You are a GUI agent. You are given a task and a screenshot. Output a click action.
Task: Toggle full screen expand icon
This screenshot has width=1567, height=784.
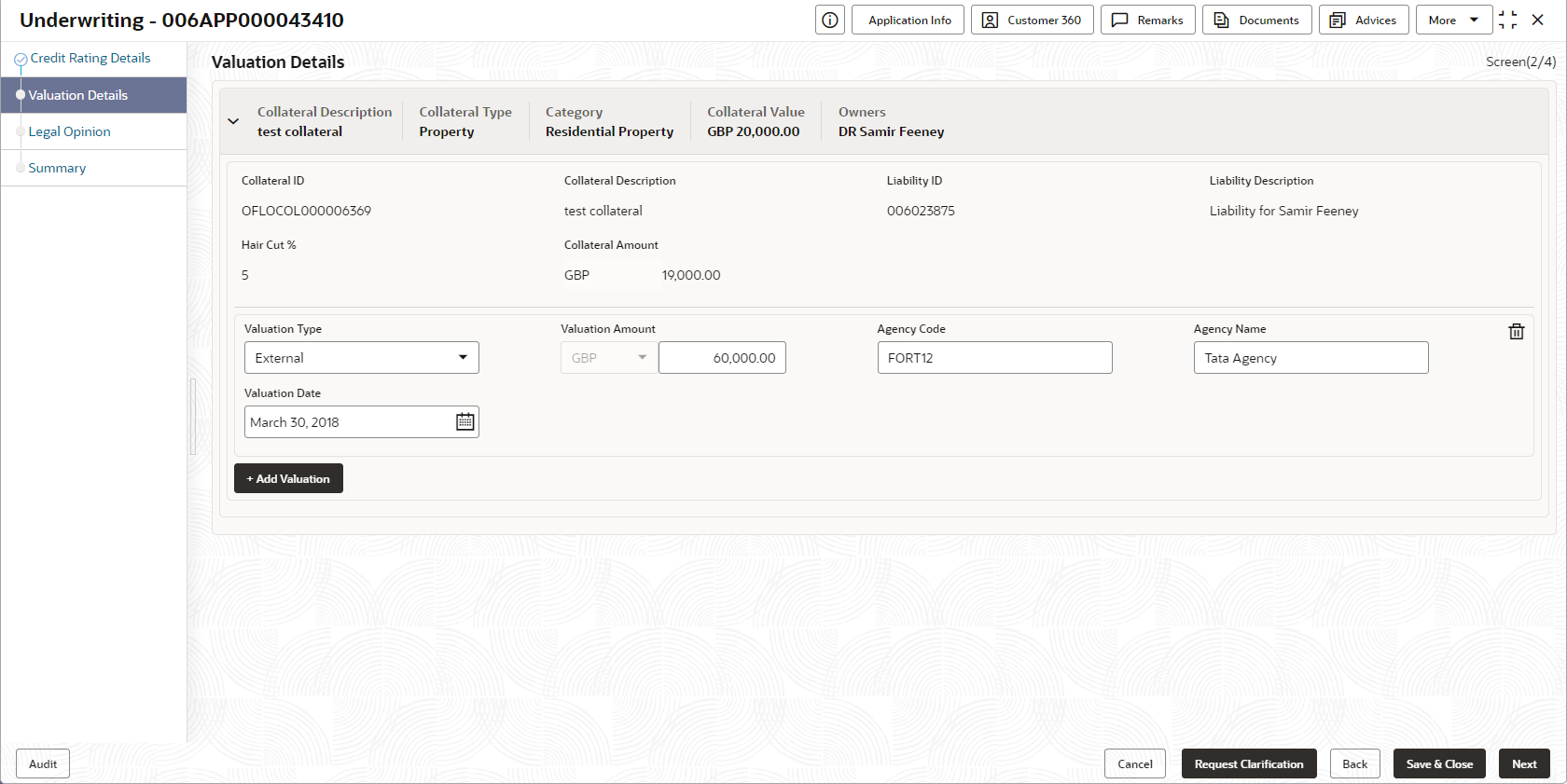click(x=1507, y=20)
